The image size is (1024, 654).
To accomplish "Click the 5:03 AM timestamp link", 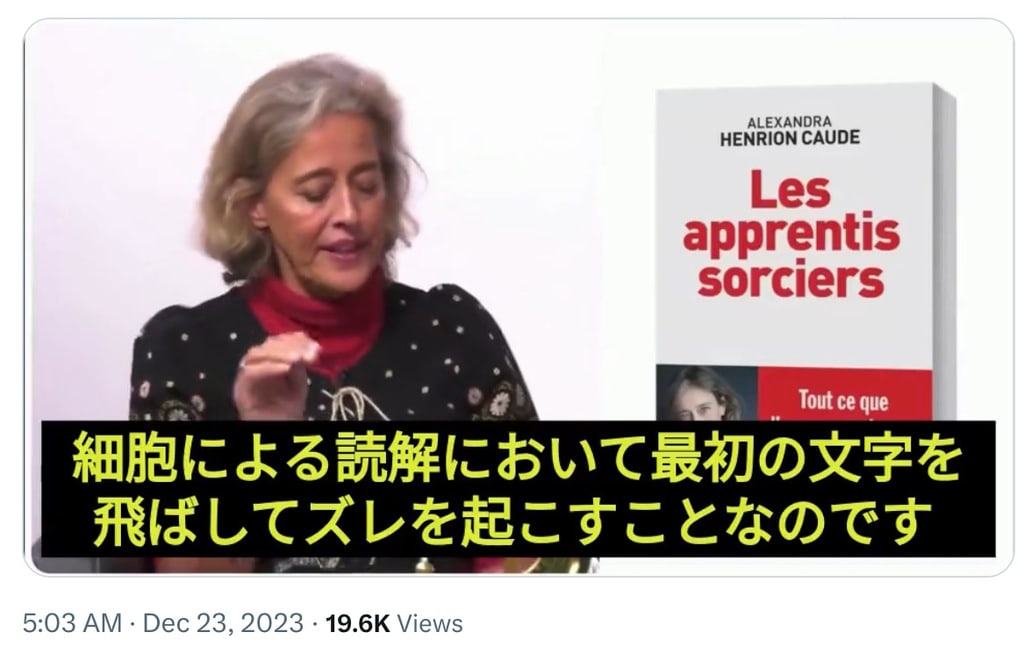I will coord(72,623).
